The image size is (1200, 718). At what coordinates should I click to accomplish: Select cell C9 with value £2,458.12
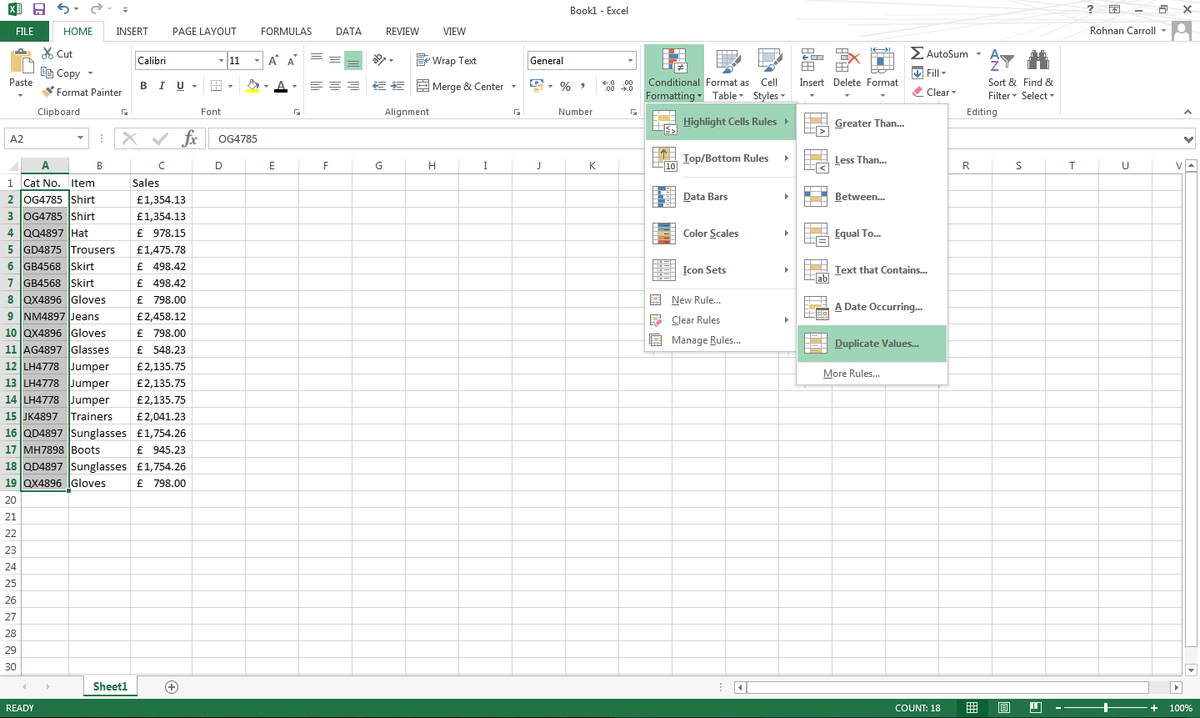click(x=159, y=316)
